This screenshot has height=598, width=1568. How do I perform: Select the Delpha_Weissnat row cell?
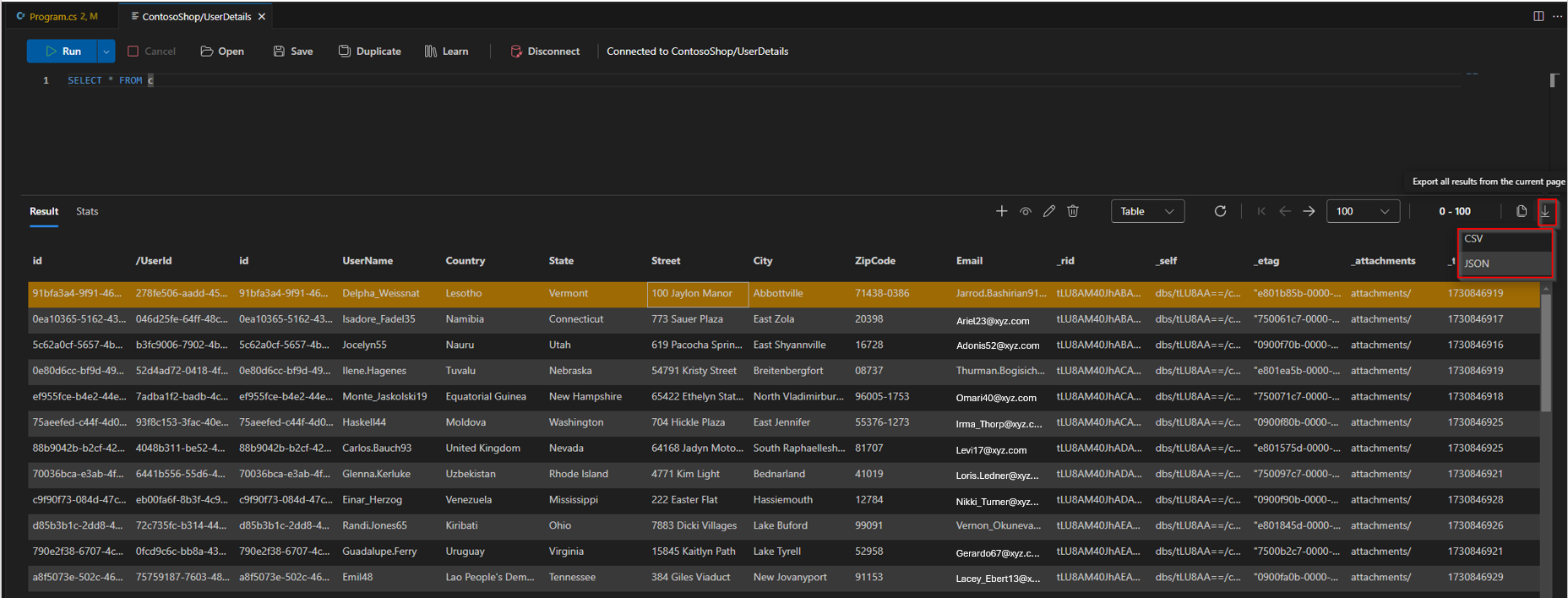tap(381, 294)
